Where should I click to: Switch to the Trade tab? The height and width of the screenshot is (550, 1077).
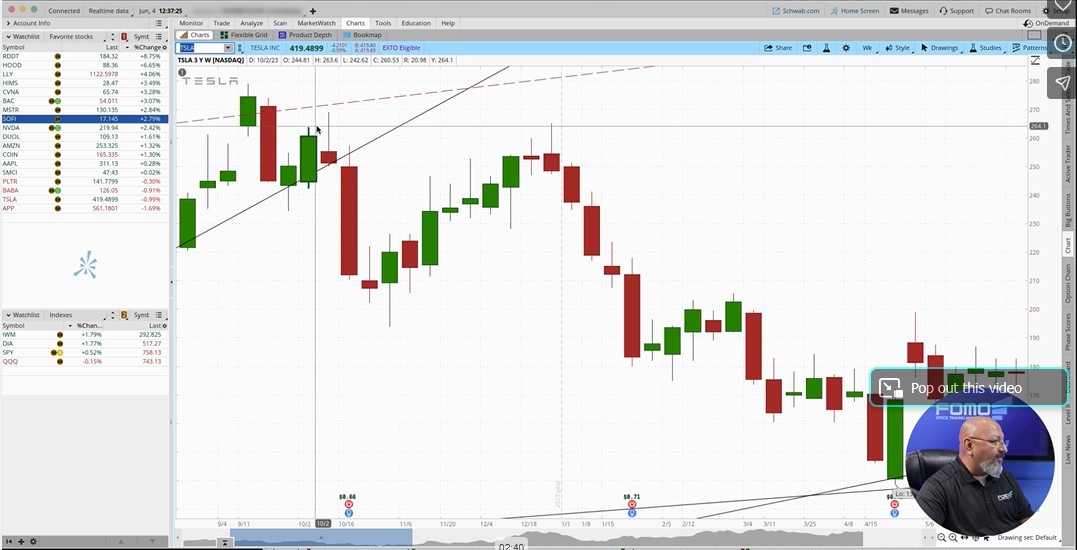tap(221, 23)
